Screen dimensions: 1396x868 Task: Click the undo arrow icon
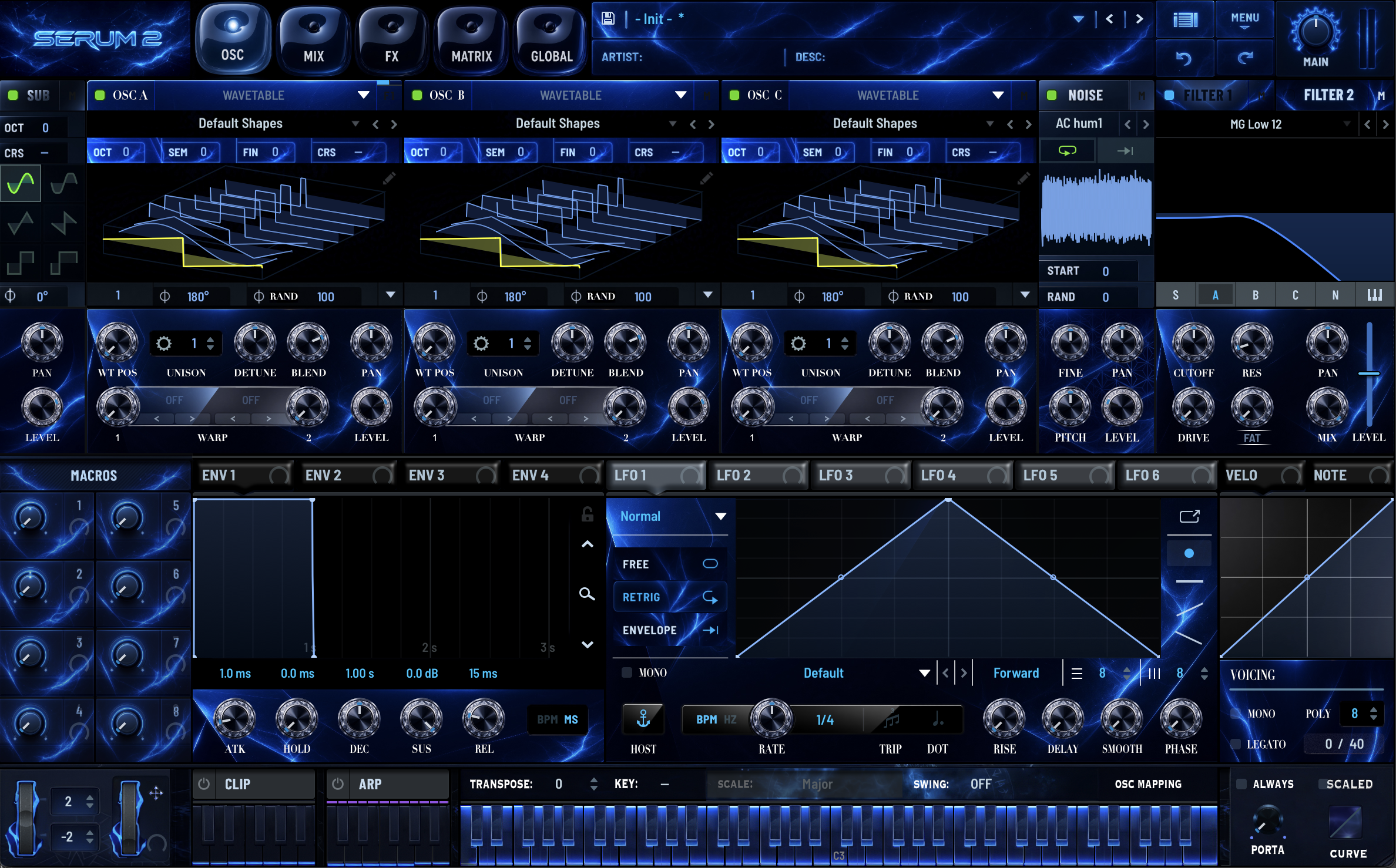tap(1184, 58)
